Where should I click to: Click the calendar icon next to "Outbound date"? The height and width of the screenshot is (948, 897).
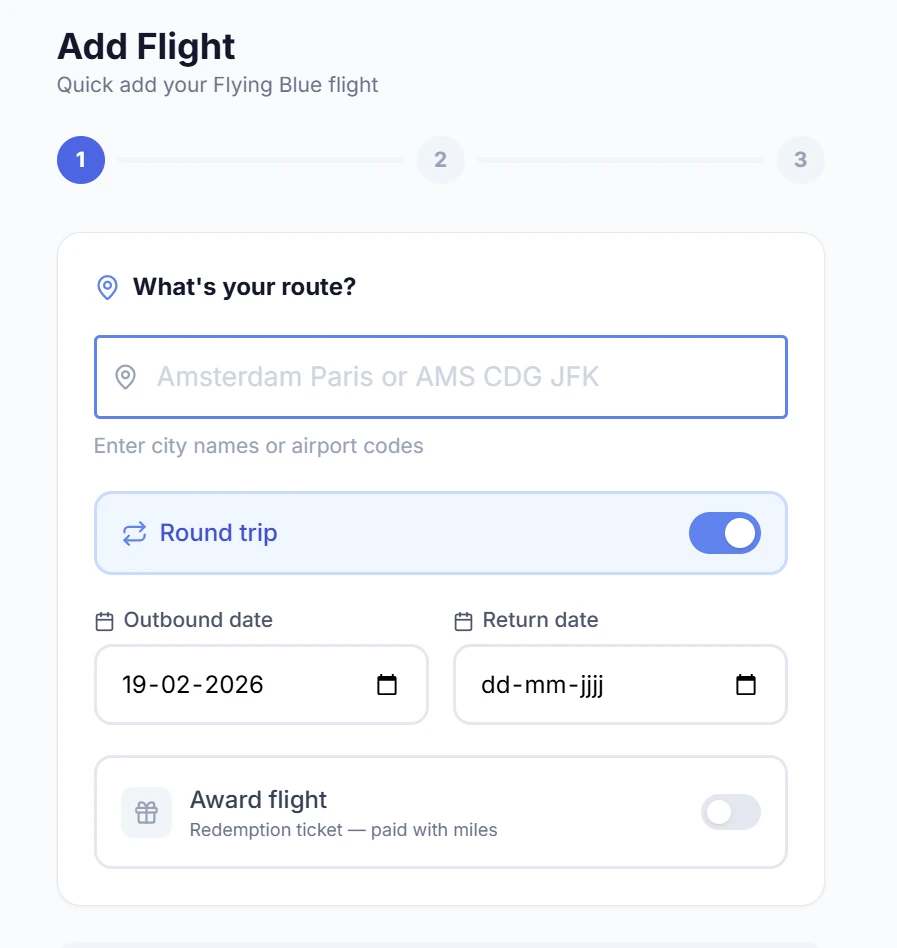(x=104, y=620)
